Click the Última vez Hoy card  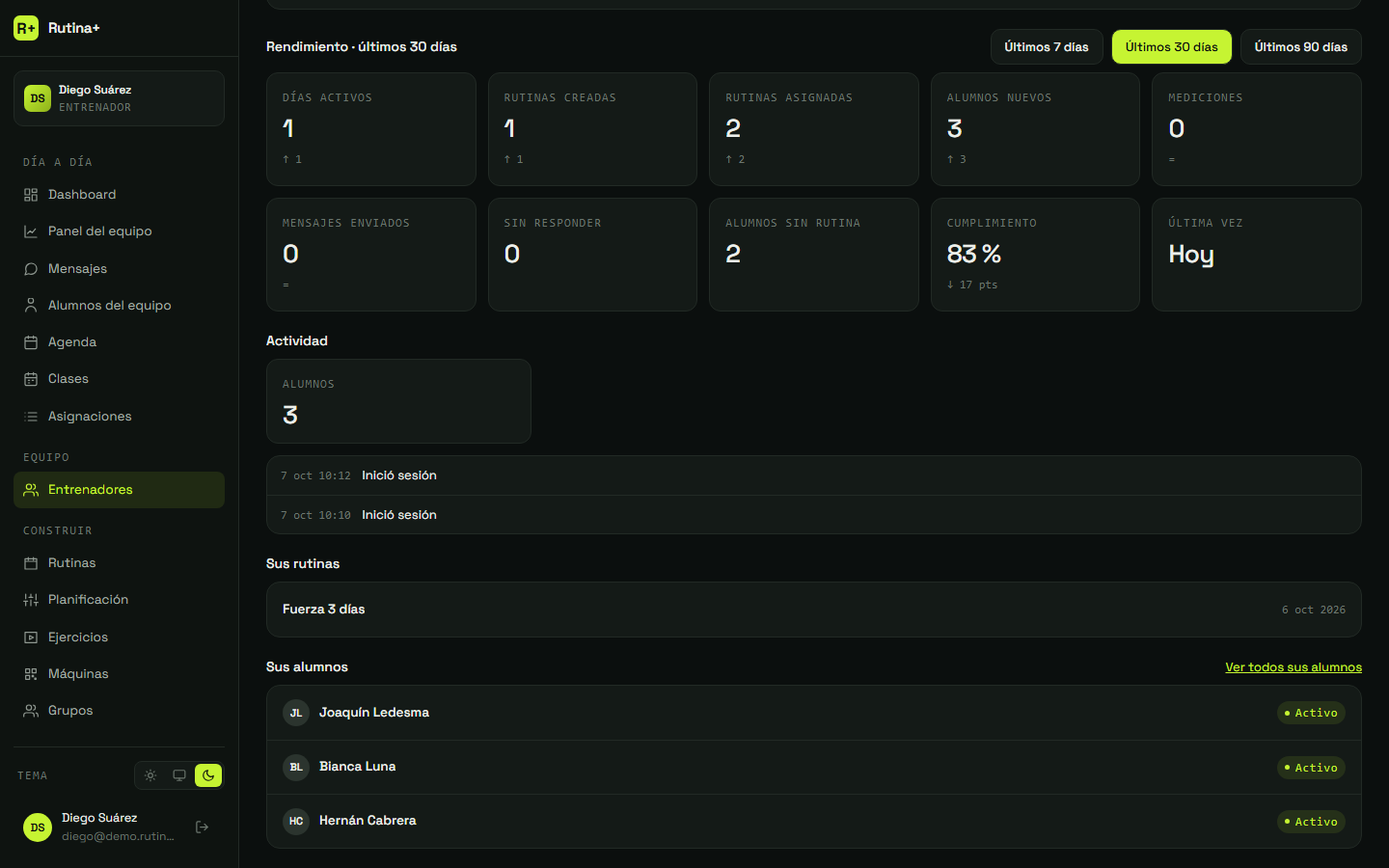[1257, 255]
